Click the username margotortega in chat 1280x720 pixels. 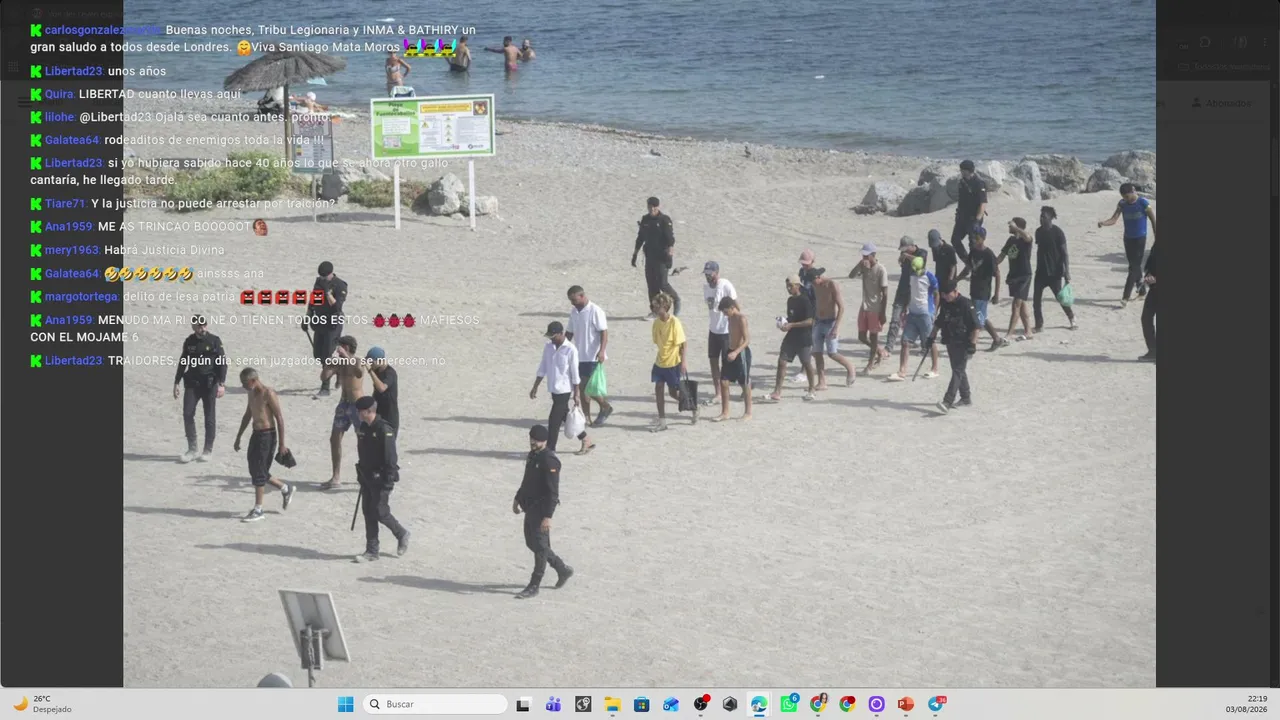82,297
